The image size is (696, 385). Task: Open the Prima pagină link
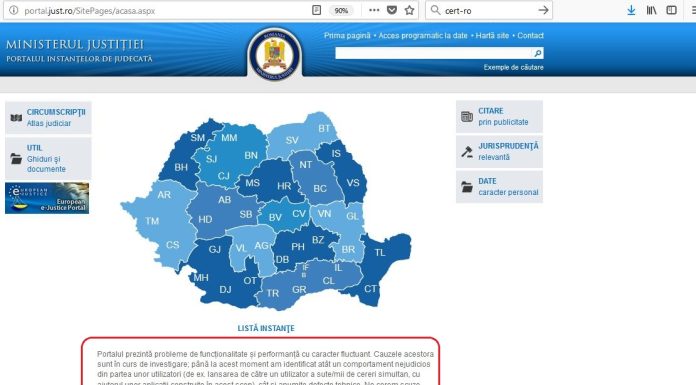coord(347,36)
